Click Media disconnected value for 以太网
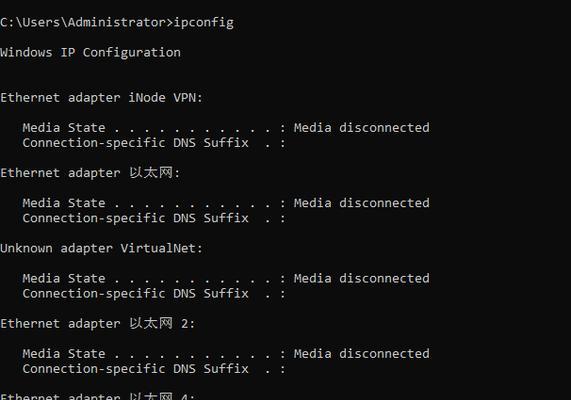 362,203
